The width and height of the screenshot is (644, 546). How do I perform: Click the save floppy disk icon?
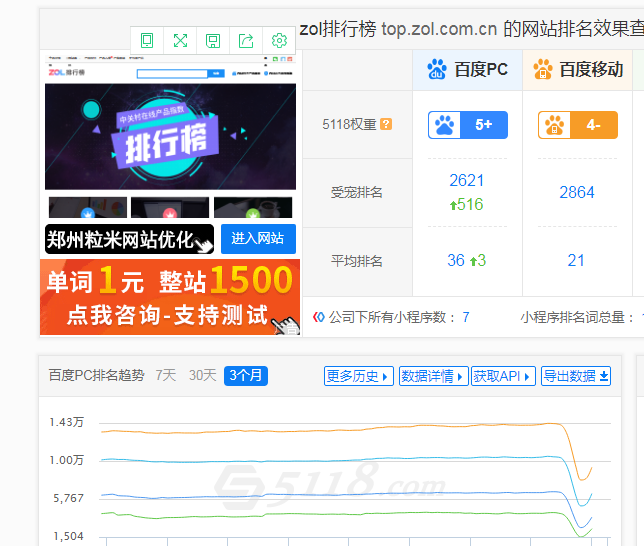(x=213, y=41)
